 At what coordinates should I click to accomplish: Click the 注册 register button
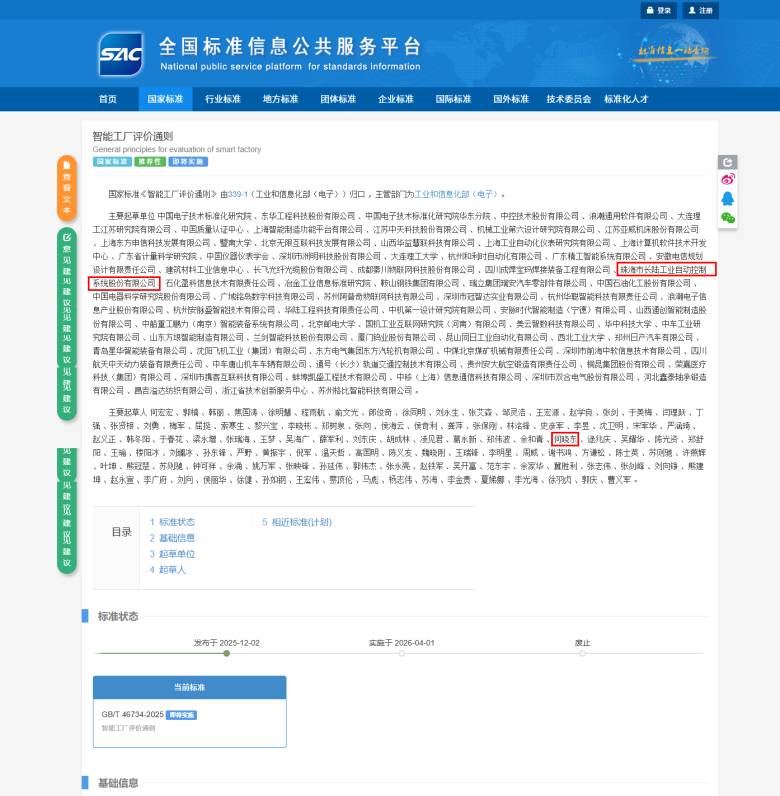700,10
